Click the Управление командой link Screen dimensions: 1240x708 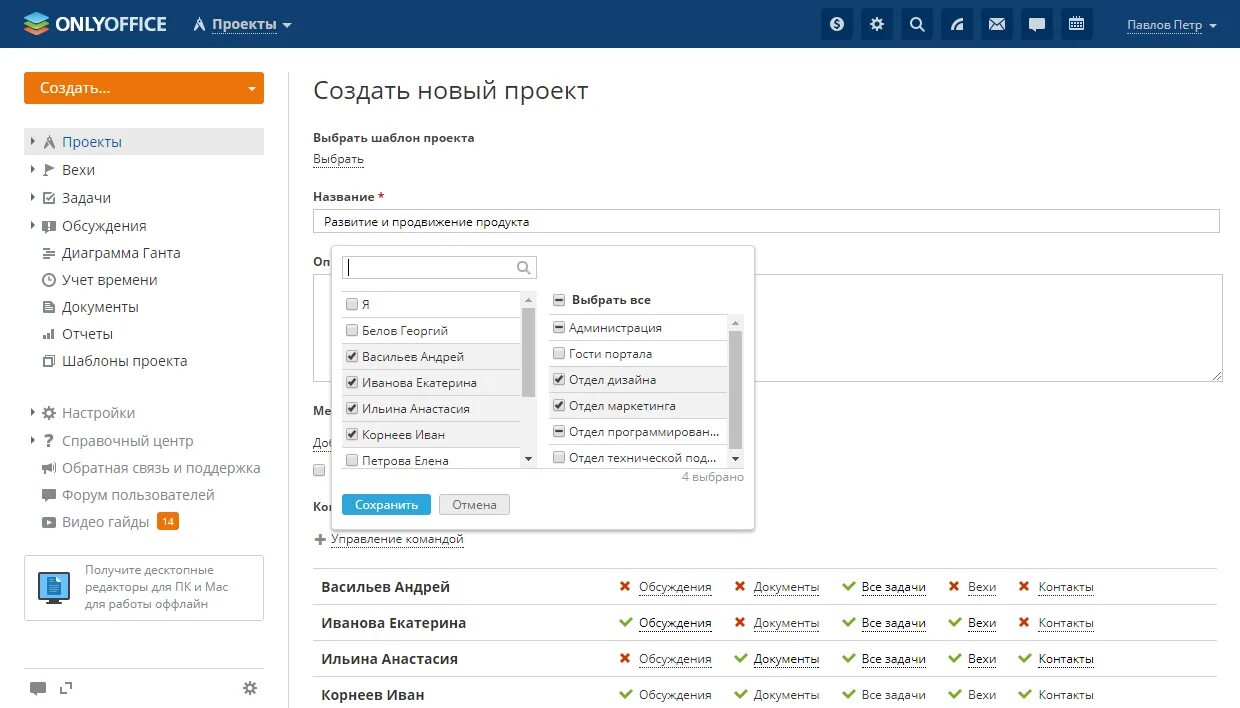coord(397,539)
